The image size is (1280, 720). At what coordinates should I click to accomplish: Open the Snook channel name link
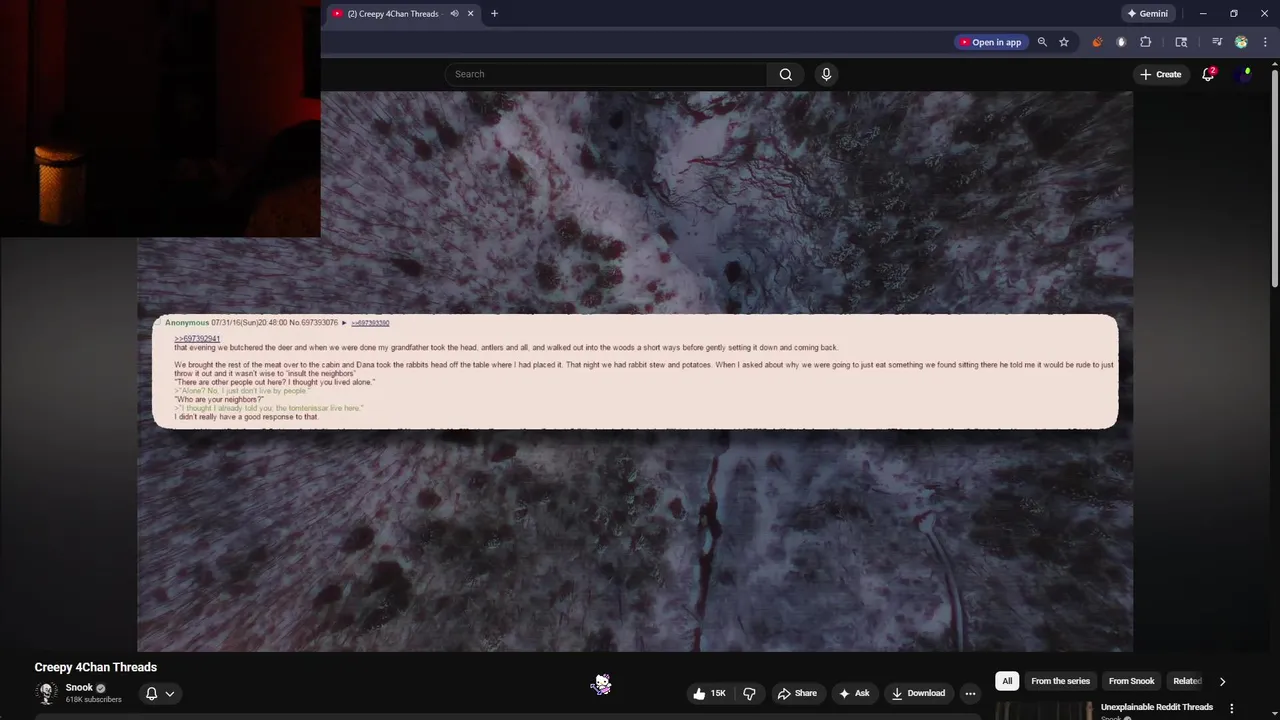pos(79,688)
